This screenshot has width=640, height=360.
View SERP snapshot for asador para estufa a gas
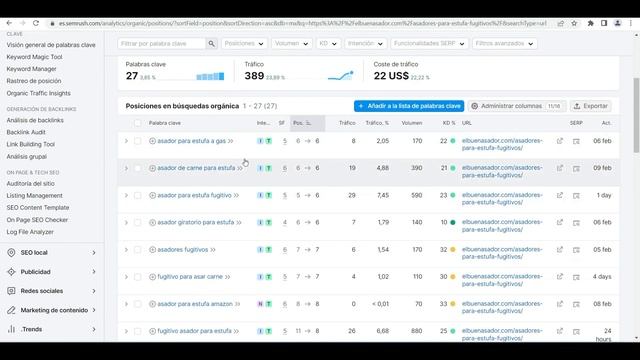pyautogui.click(x=576, y=141)
